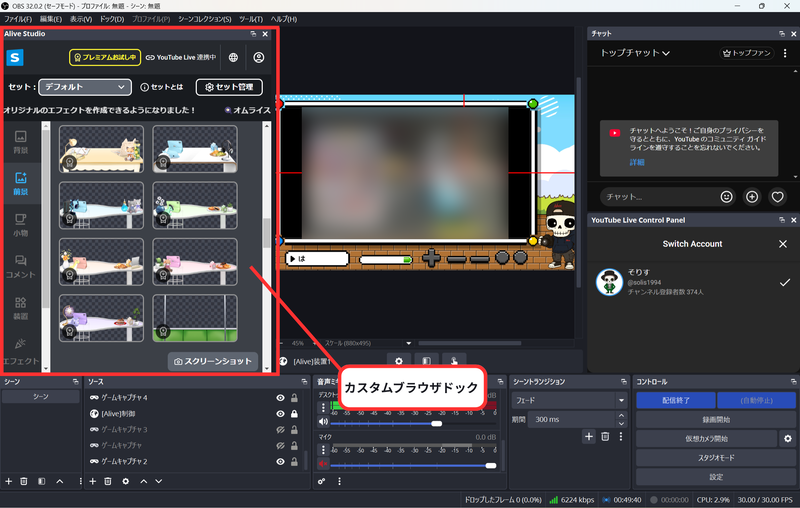Expand the トップチャット chat mode dropdown
This screenshot has width=800, height=508.
click(x=635, y=53)
